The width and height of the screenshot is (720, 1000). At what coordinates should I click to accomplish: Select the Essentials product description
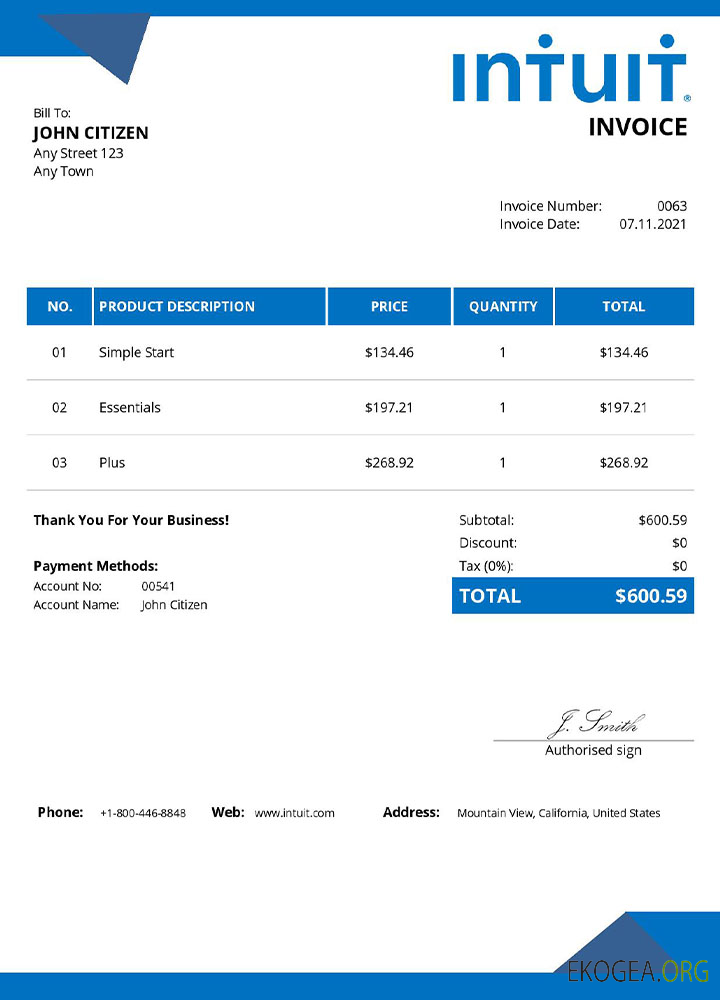(x=130, y=408)
